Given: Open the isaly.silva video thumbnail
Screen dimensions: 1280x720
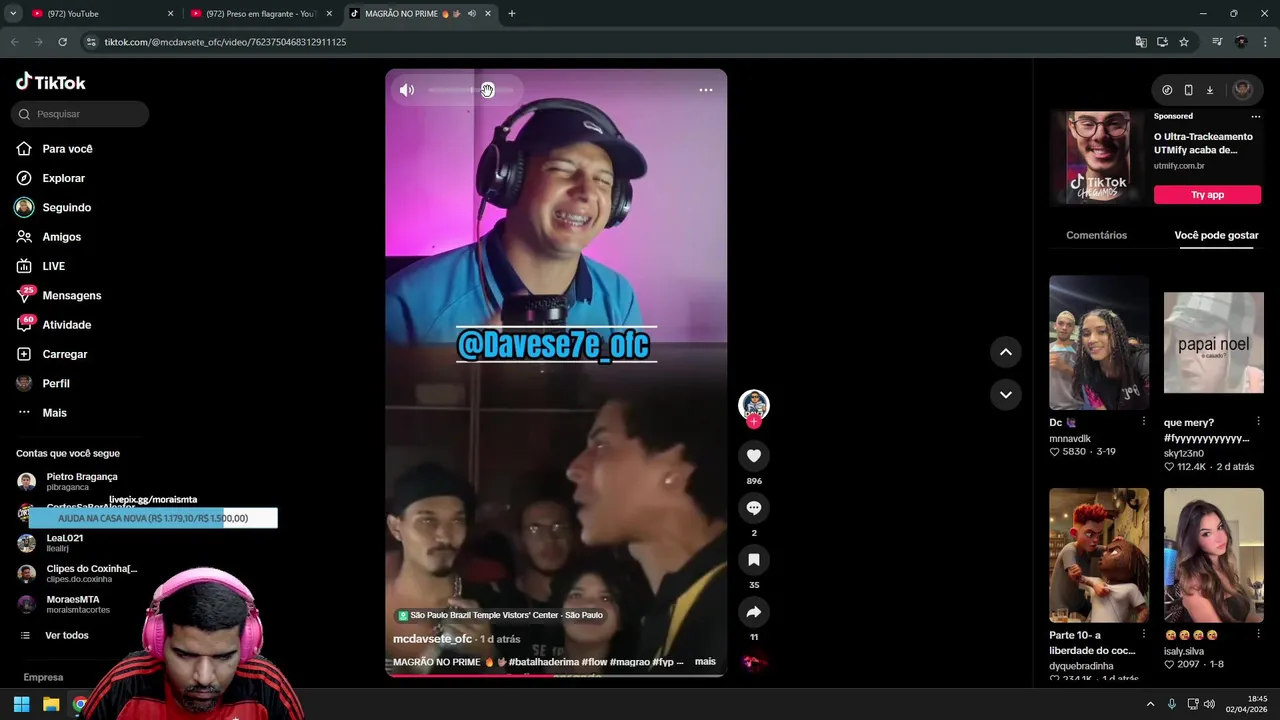Looking at the screenshot, I should click(1213, 555).
